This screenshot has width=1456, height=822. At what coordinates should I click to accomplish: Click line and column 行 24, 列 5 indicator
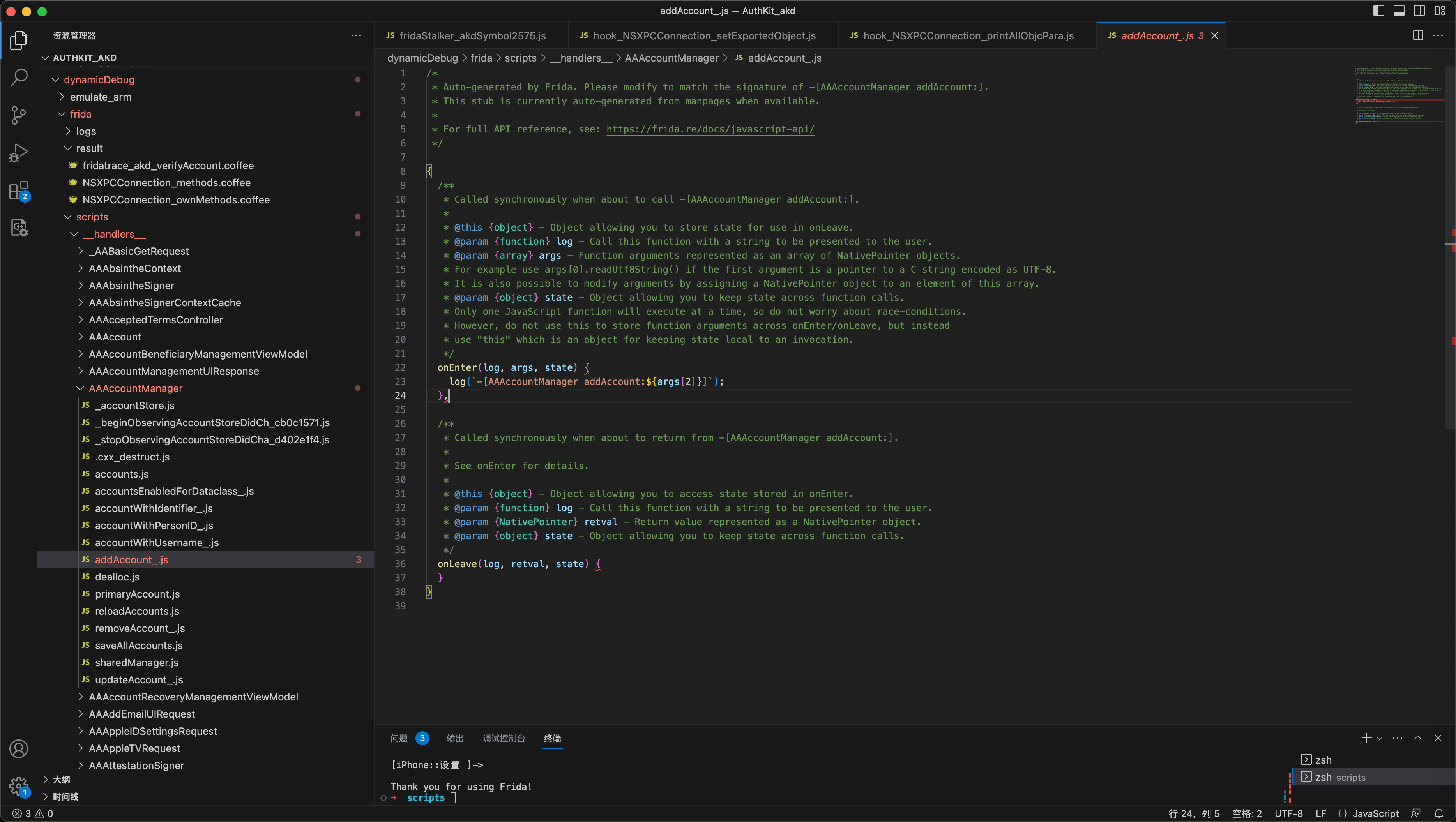pos(1194,813)
